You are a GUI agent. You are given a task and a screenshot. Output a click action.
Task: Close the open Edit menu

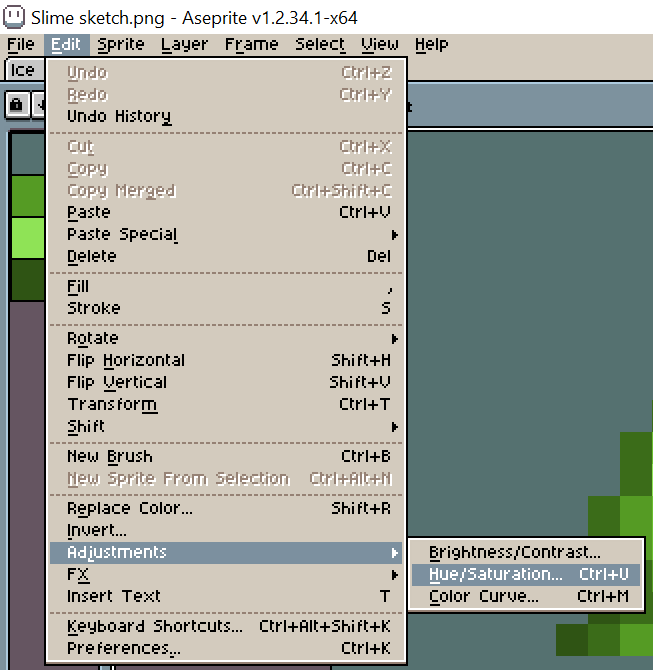click(66, 44)
